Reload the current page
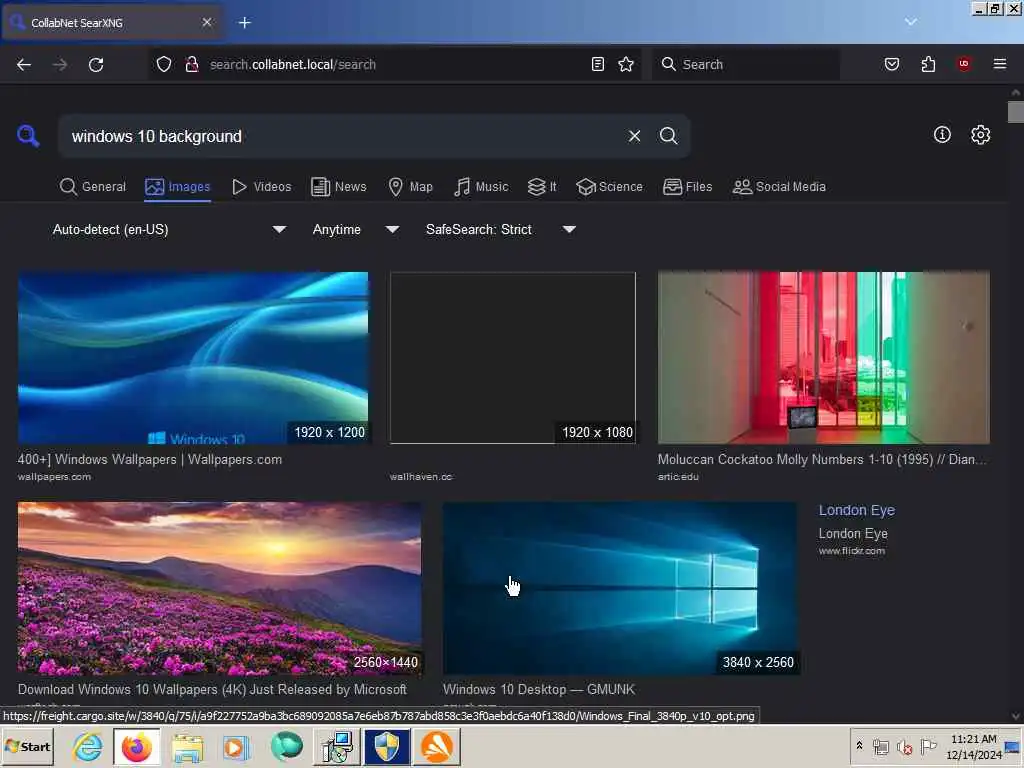The image size is (1024, 768). coord(96,64)
